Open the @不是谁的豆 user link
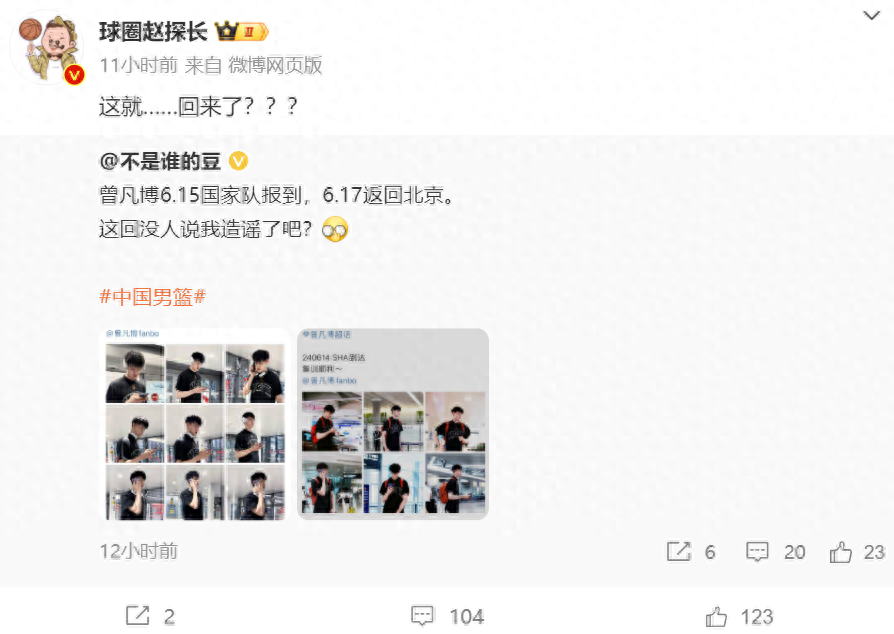Screen dimensions: 894x634 pos(160,162)
